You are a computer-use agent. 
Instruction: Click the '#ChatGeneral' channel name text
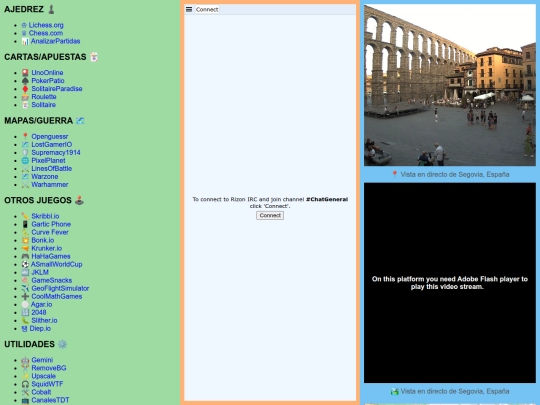pos(327,199)
